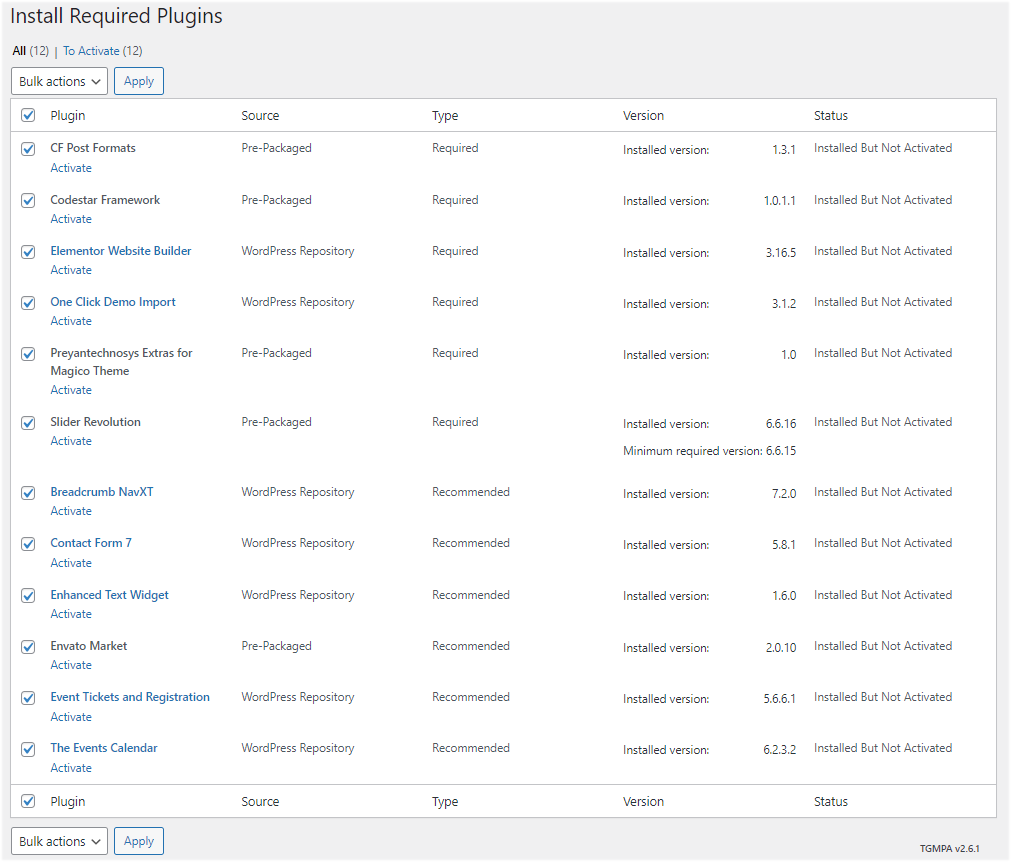Image resolution: width=1011 pixels, height=862 pixels.
Task: Open the Enhanced Text Widget plugin link
Action: click(110, 594)
